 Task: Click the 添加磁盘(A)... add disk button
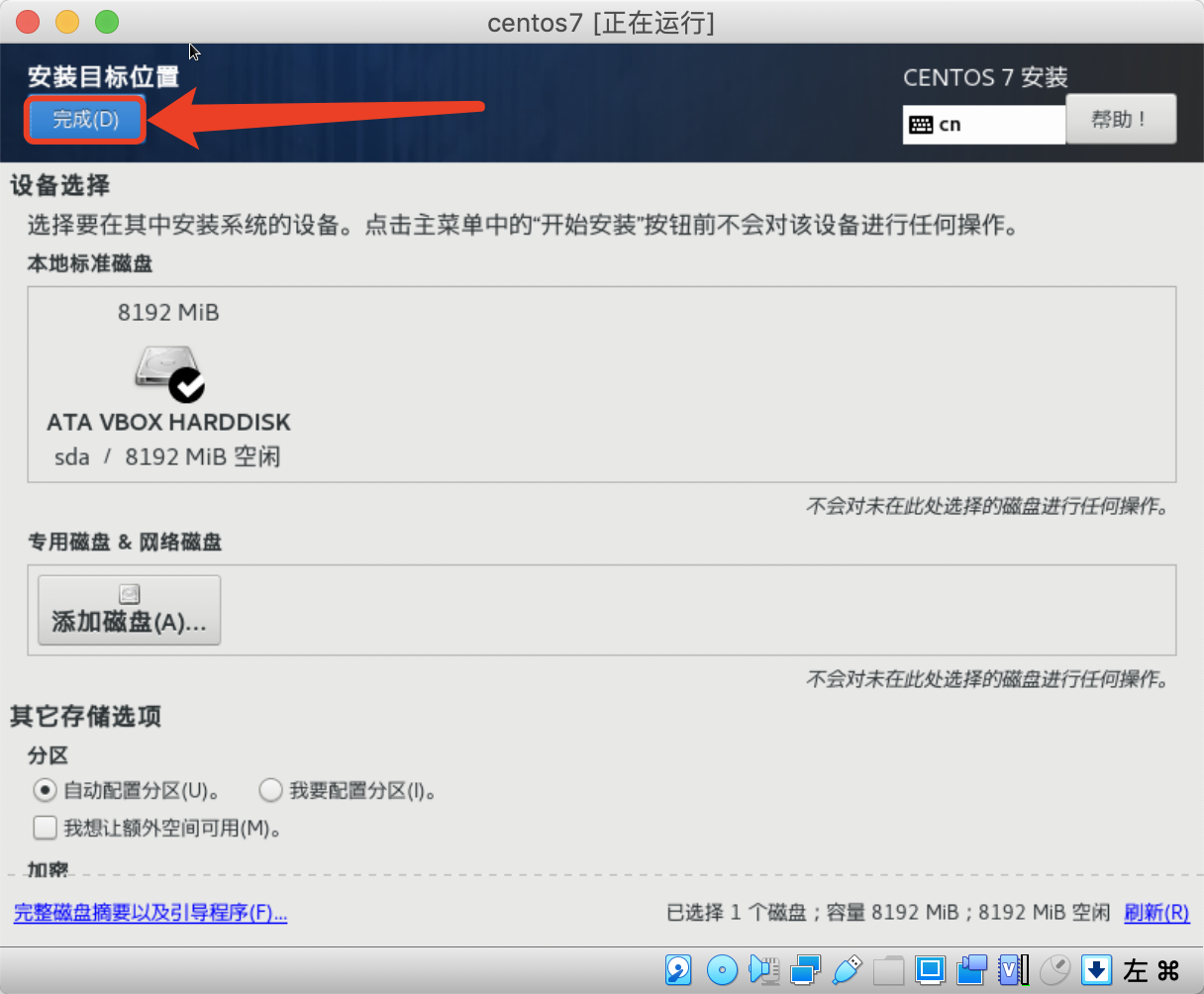tap(129, 610)
